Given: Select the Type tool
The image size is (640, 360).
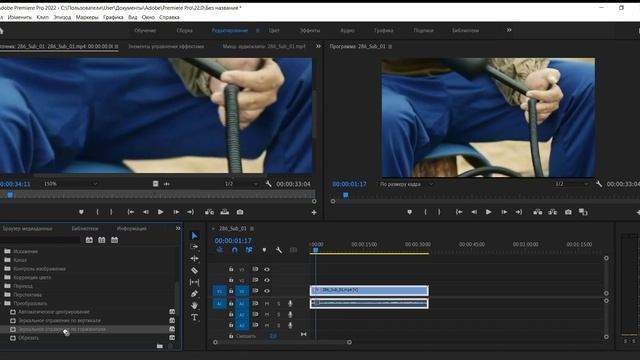Looking at the screenshot, I should (194, 317).
